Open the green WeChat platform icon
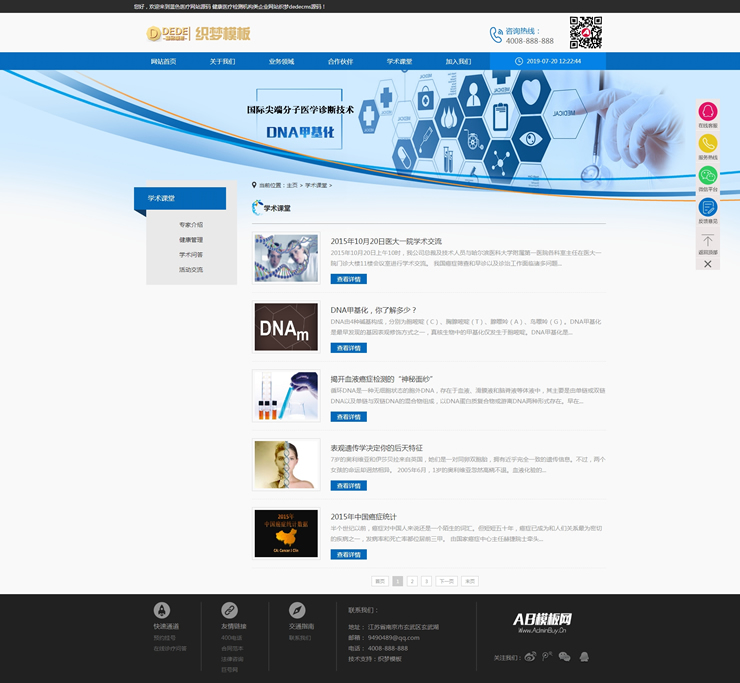 pyautogui.click(x=707, y=176)
